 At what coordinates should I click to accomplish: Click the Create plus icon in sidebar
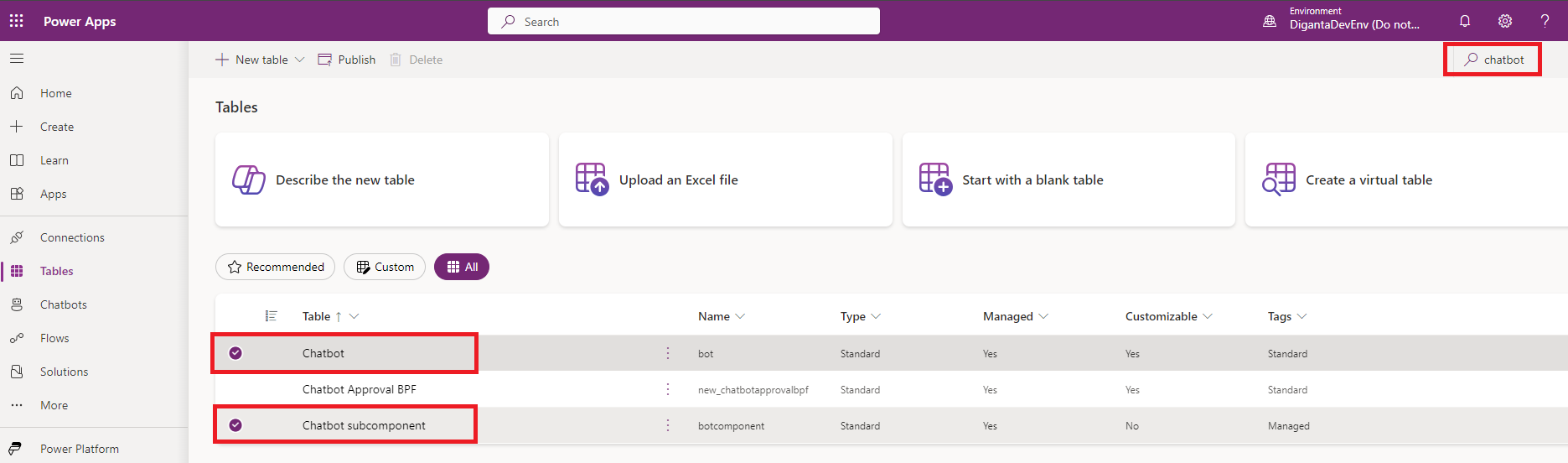pyautogui.click(x=17, y=127)
